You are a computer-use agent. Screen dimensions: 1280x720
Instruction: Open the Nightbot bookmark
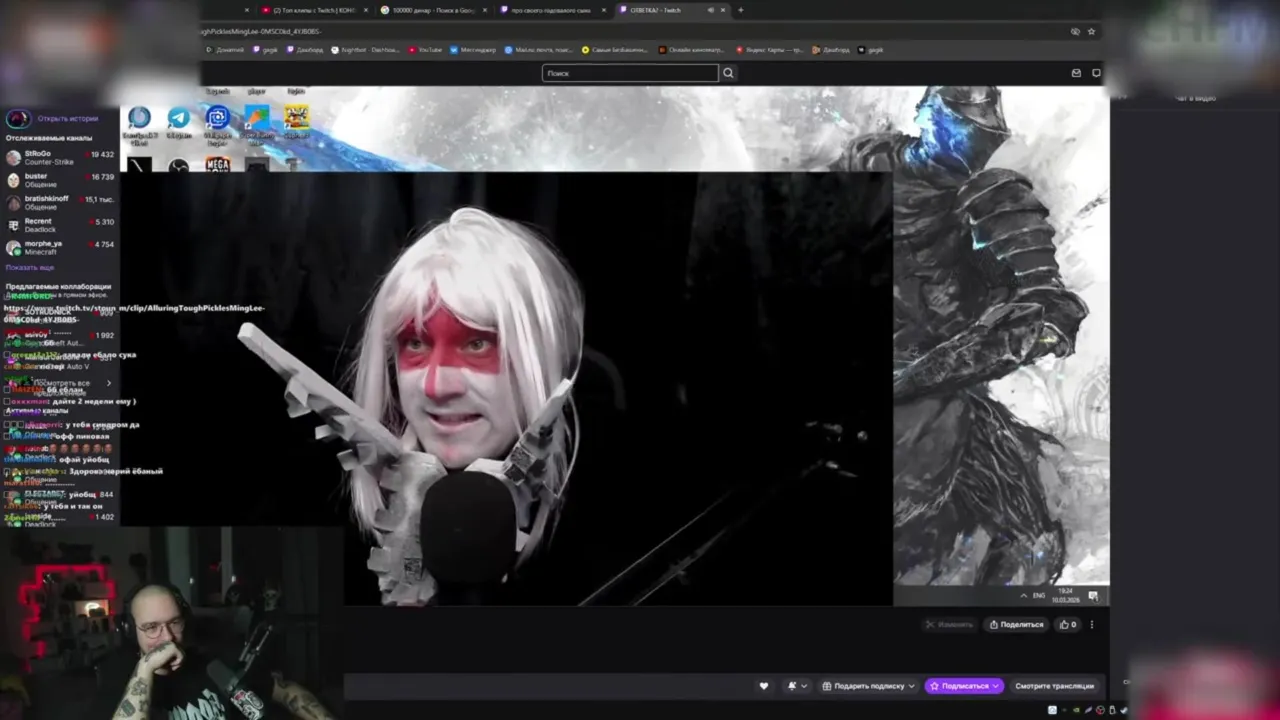(x=365, y=49)
